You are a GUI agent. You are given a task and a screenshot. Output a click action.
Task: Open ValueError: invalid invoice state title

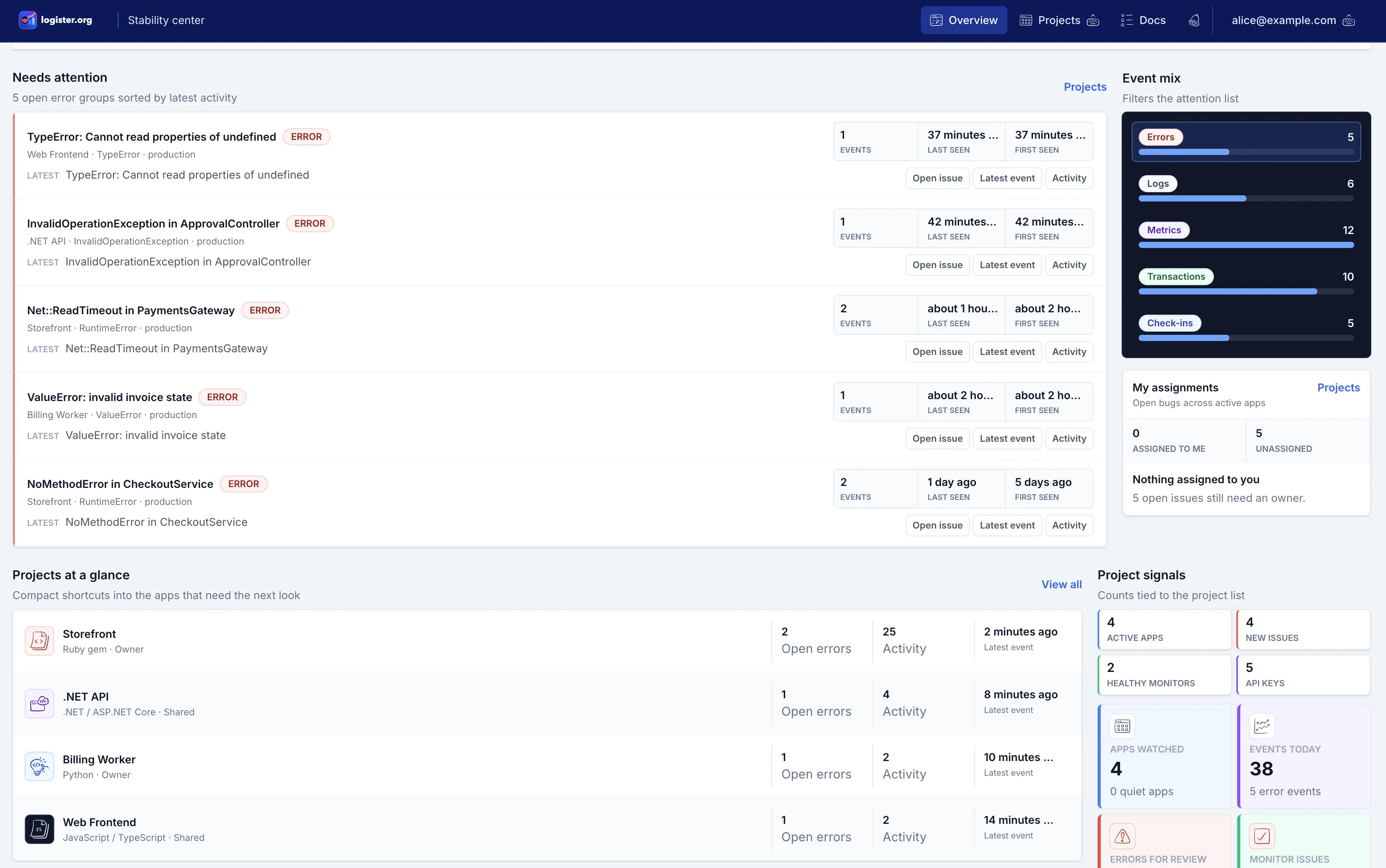click(110, 397)
